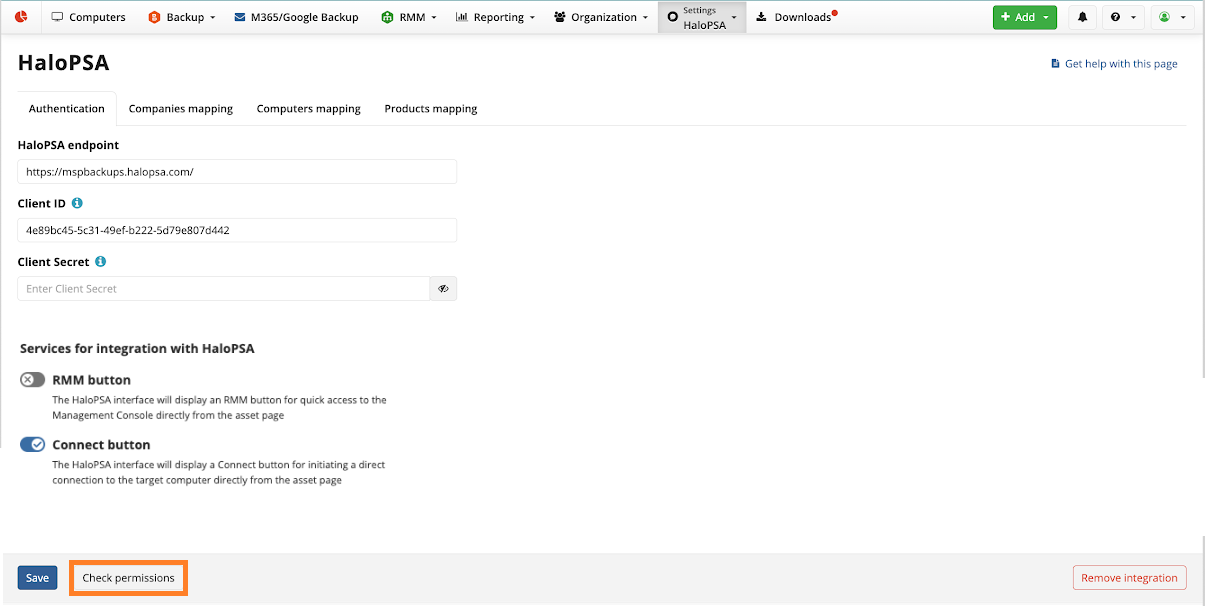This screenshot has width=1205, height=608.
Task: Expand the Reporting dropdown menu
Action: click(495, 17)
